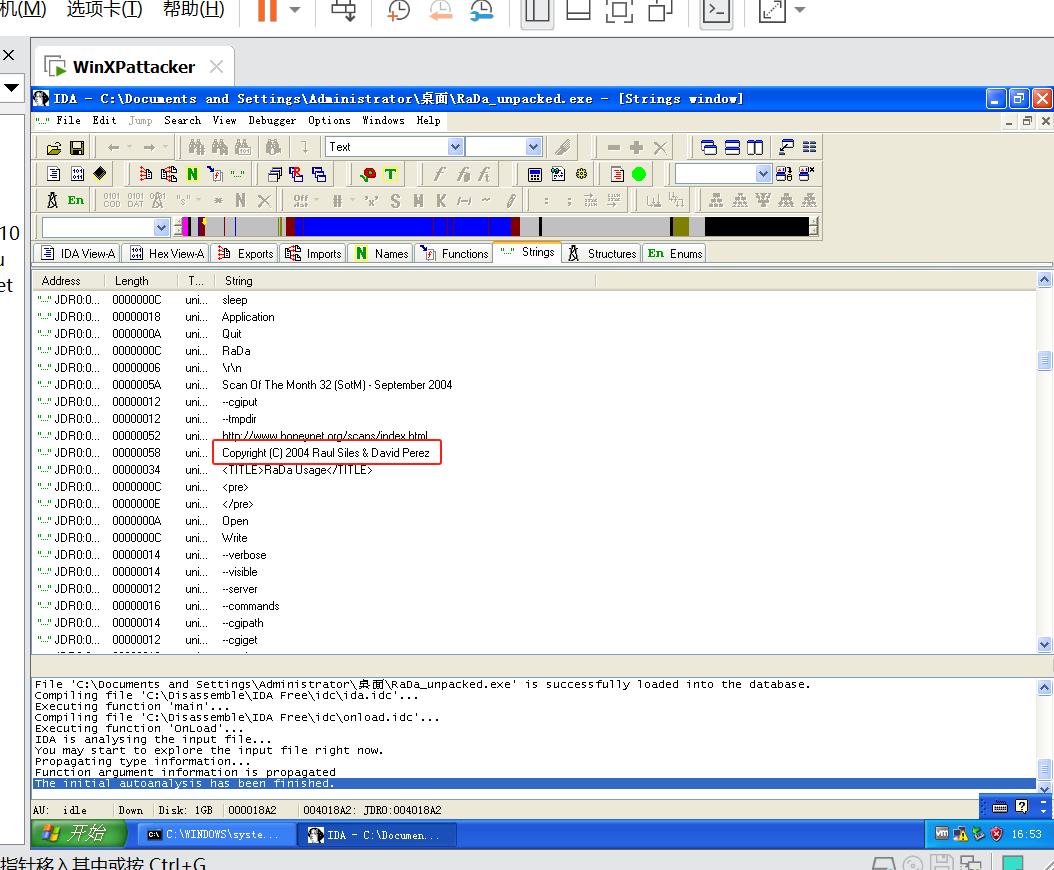Screen dimensions: 1054x870
Task: Open the Search menu
Action: coord(183,120)
